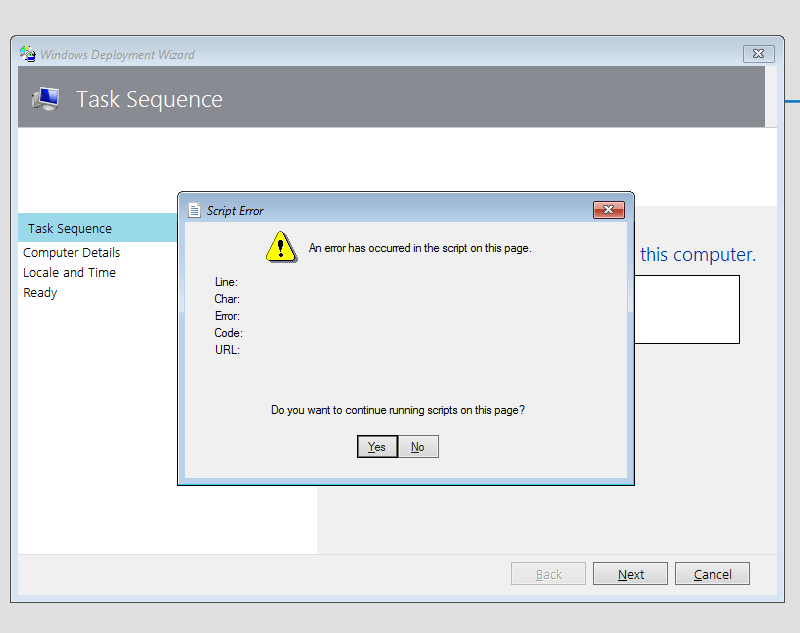Click the blue 'this computer.' text

click(x=696, y=255)
